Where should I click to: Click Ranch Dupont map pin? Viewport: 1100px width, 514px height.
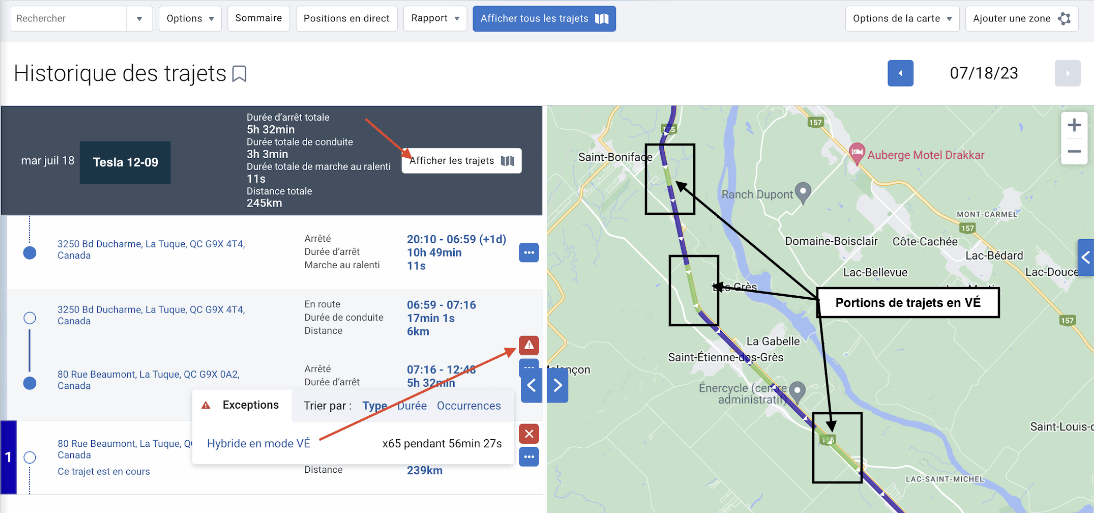pyautogui.click(x=804, y=191)
